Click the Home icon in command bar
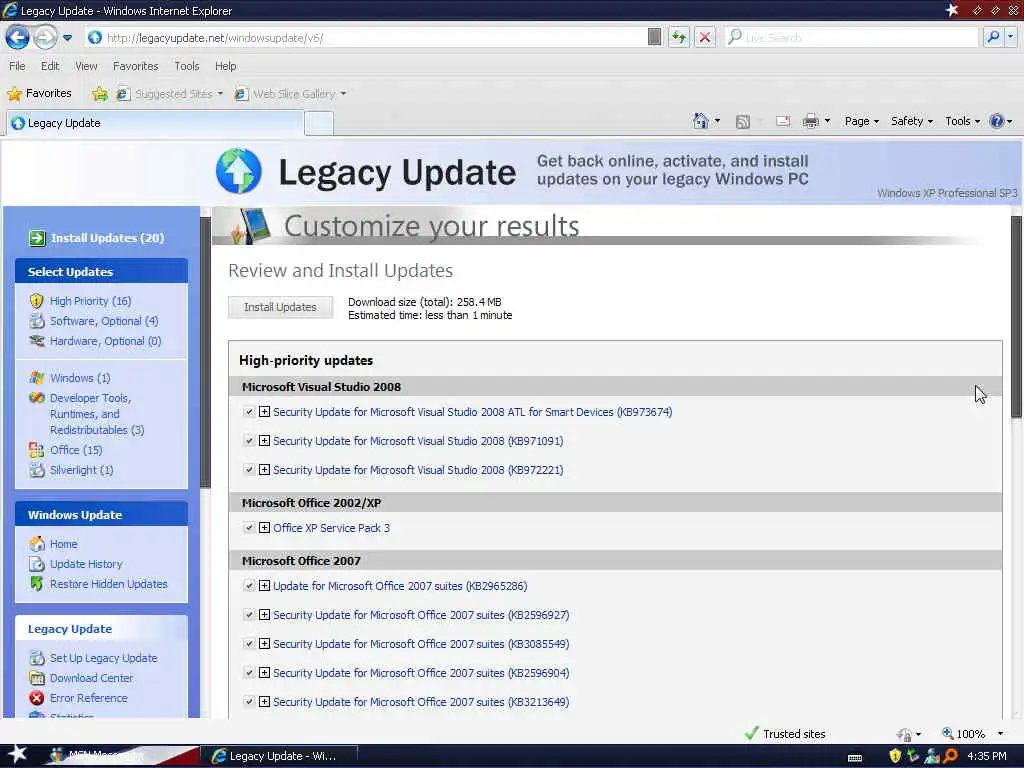This screenshot has height=768, width=1024. pyautogui.click(x=701, y=121)
